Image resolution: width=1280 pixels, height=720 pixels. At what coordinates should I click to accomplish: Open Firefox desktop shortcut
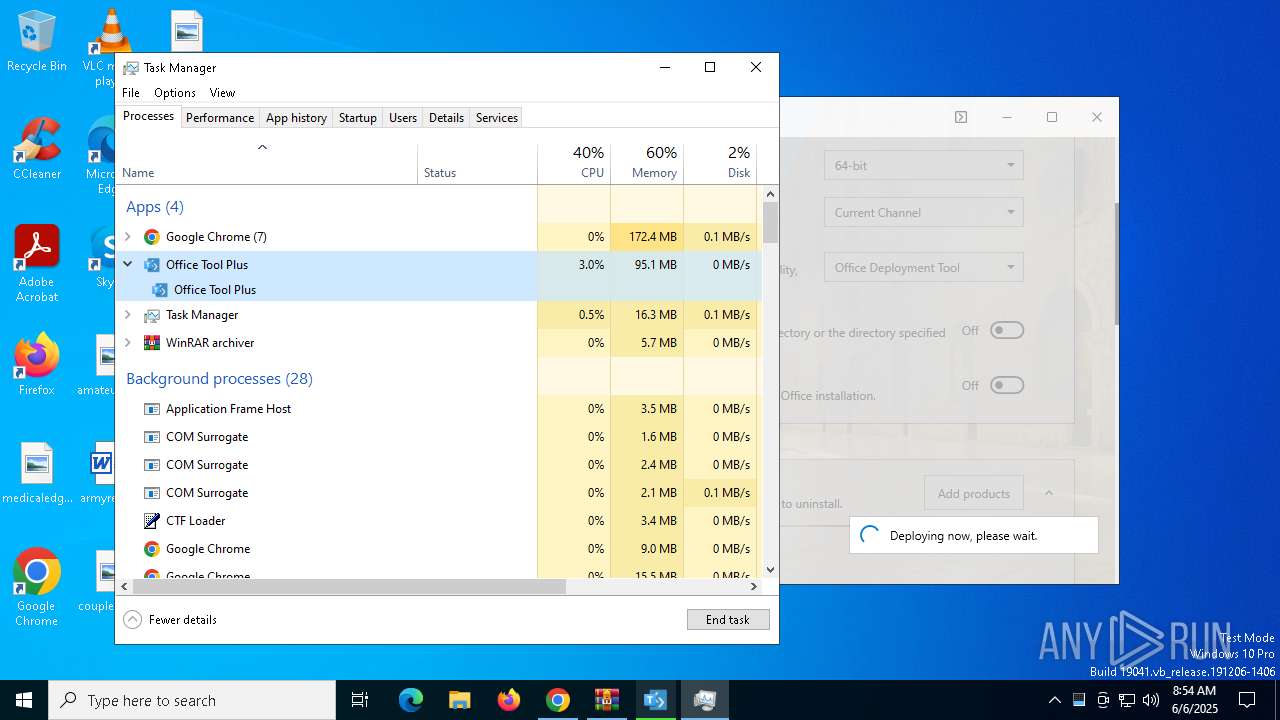[x=37, y=365]
